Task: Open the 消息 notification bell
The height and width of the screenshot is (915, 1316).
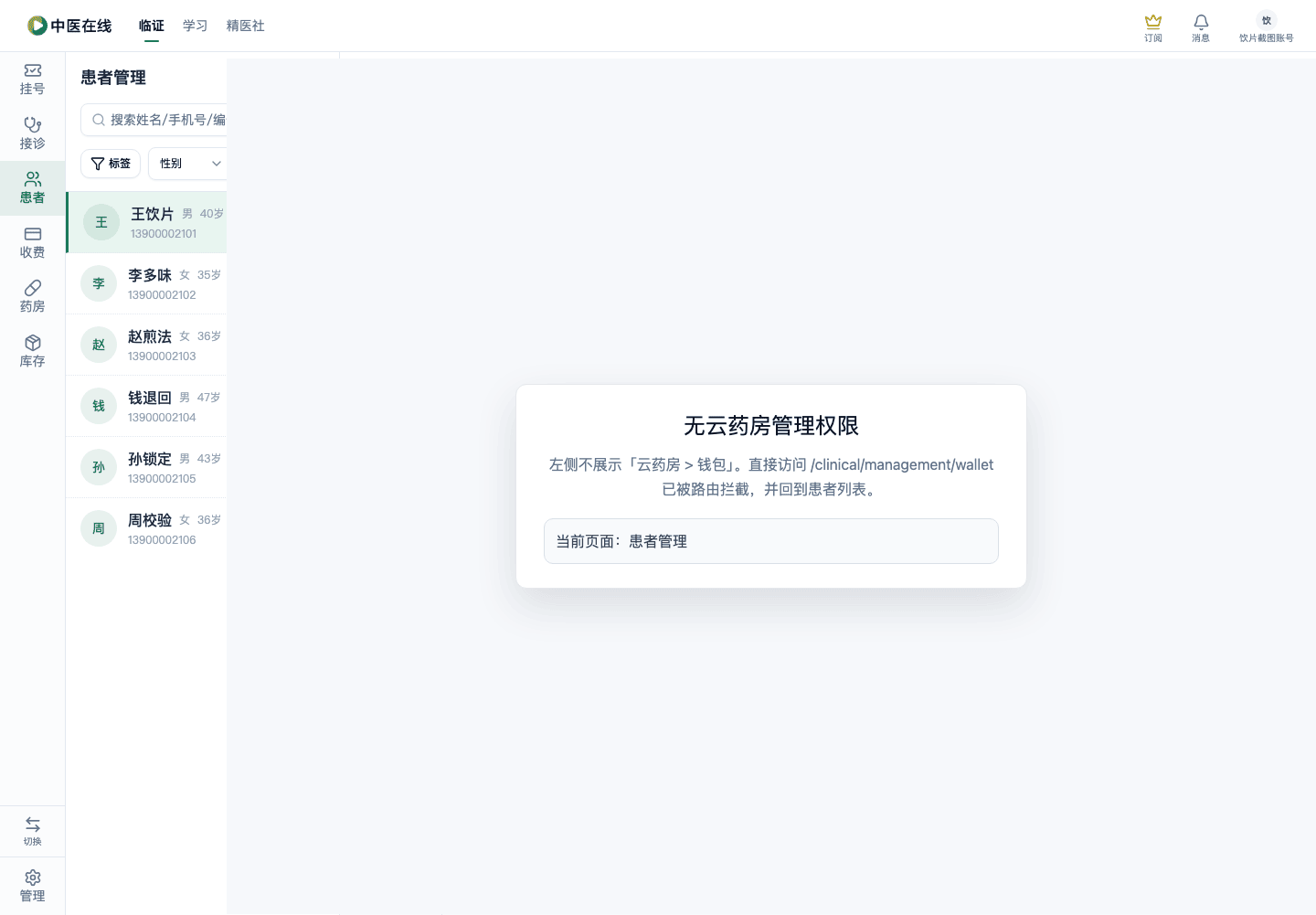Action: [1201, 27]
